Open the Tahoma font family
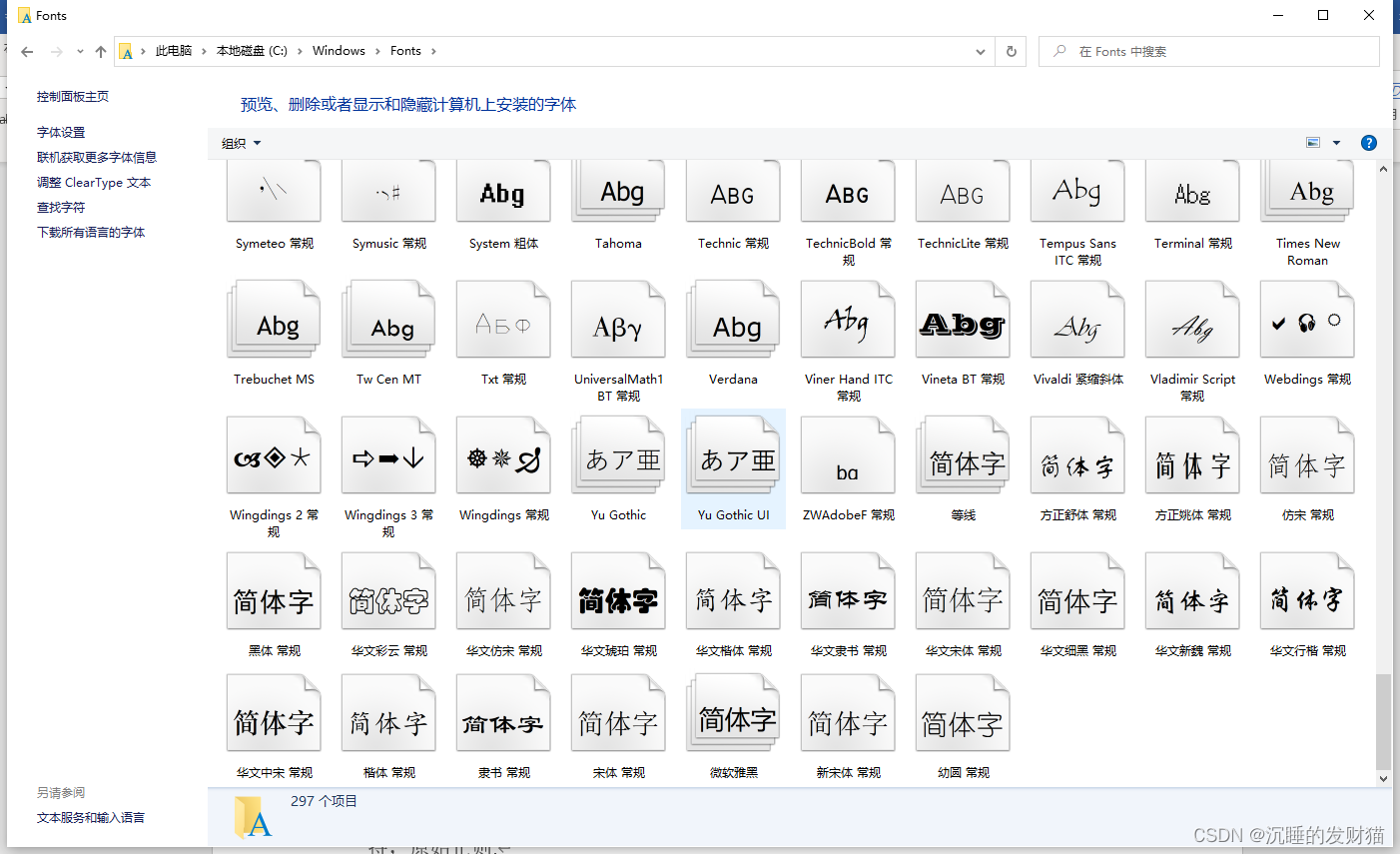Viewport: 1400px width, 854px height. [618, 192]
